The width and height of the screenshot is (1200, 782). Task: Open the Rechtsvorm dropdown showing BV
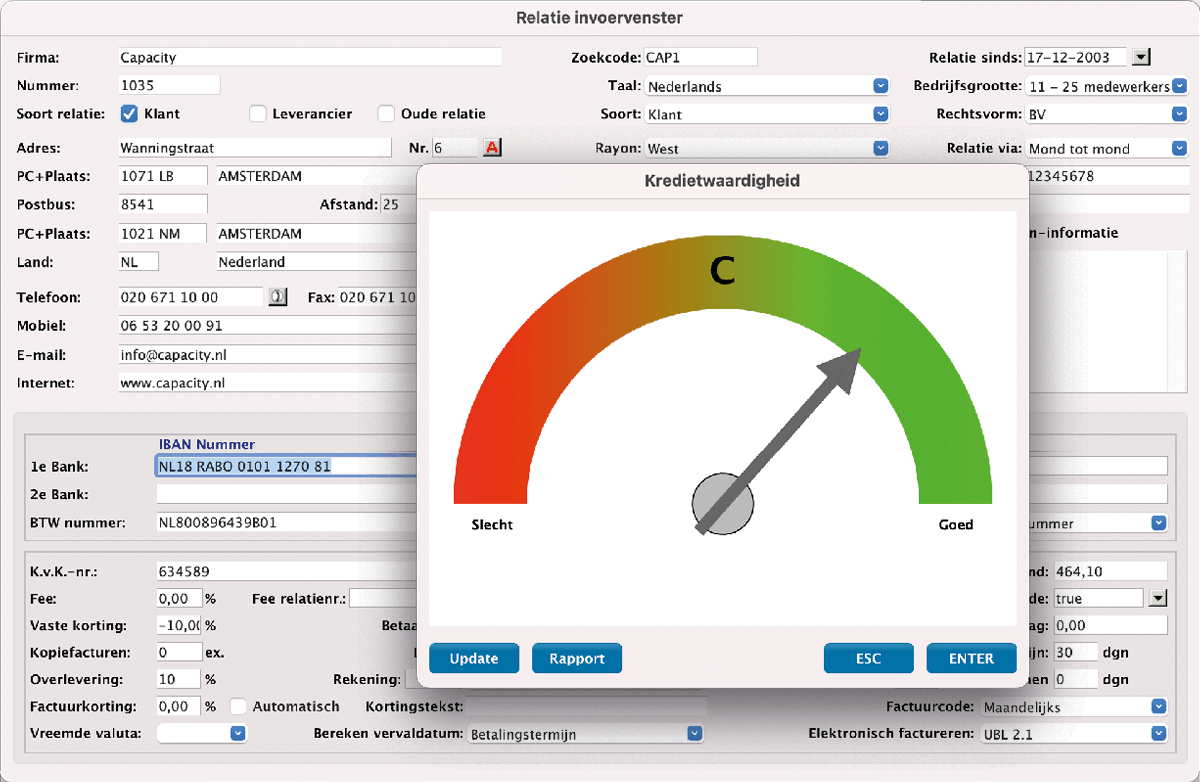coord(1107,114)
